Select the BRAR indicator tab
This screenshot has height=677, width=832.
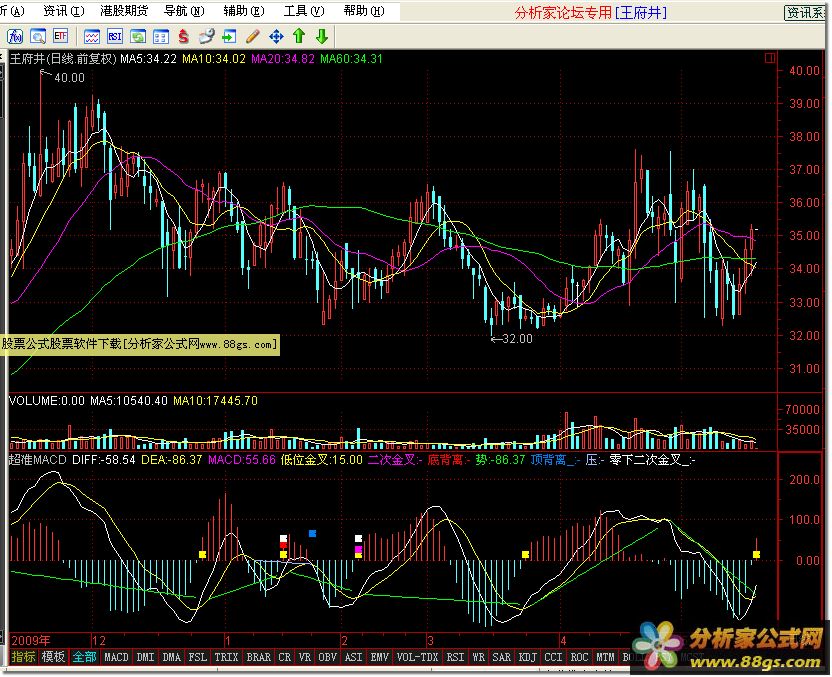click(x=258, y=657)
